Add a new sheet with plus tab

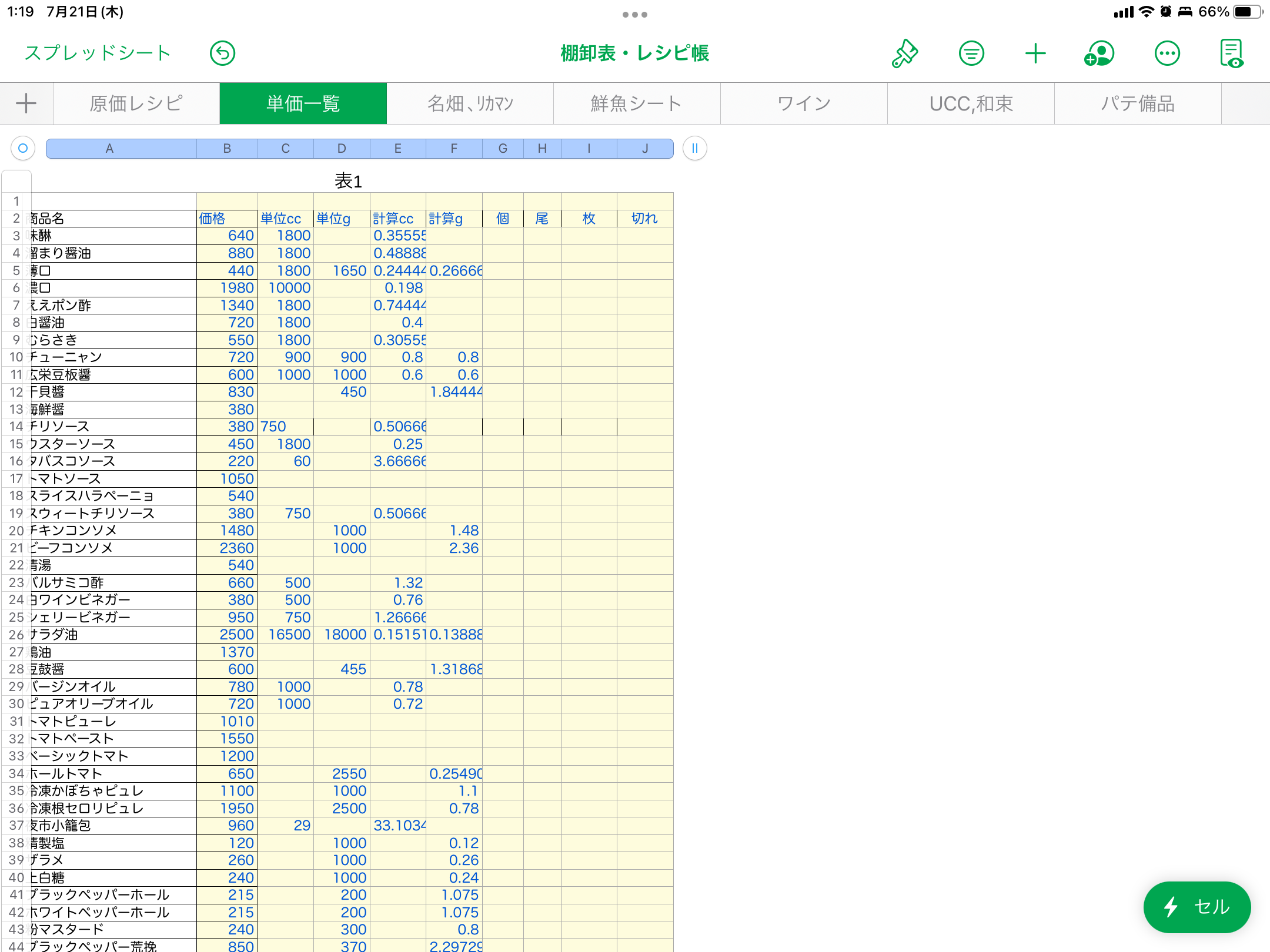click(x=26, y=103)
